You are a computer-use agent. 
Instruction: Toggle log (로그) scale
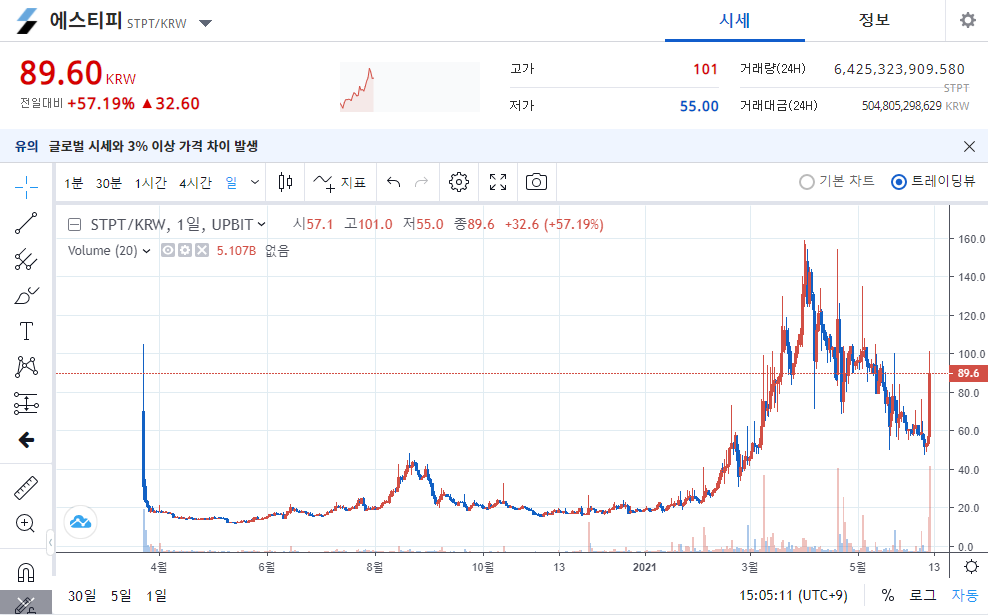922,595
